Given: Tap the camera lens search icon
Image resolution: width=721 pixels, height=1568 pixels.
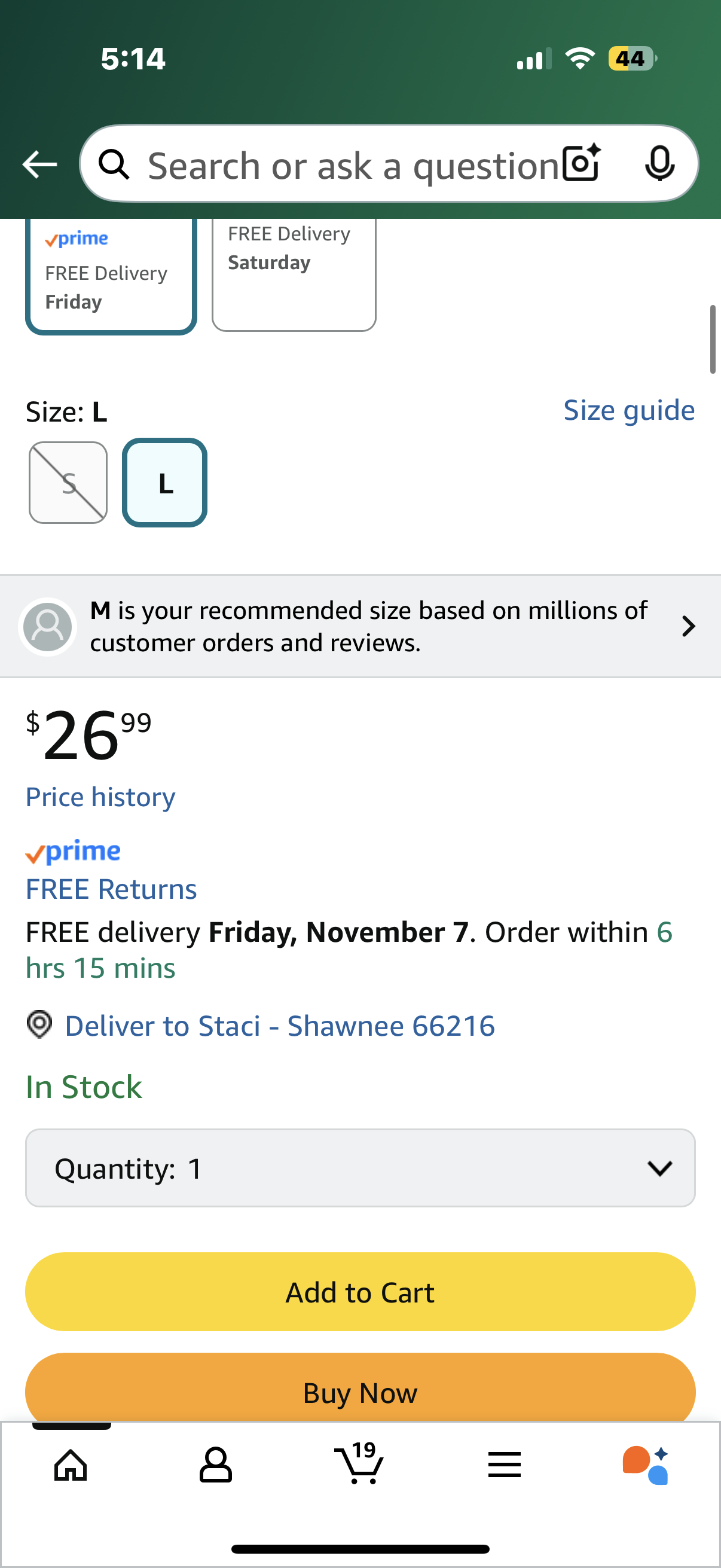Looking at the screenshot, I should coord(581,164).
